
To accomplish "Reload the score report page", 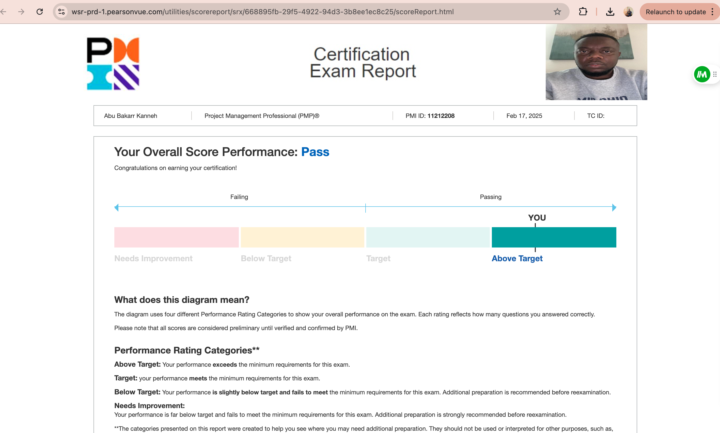I will [39, 11].
